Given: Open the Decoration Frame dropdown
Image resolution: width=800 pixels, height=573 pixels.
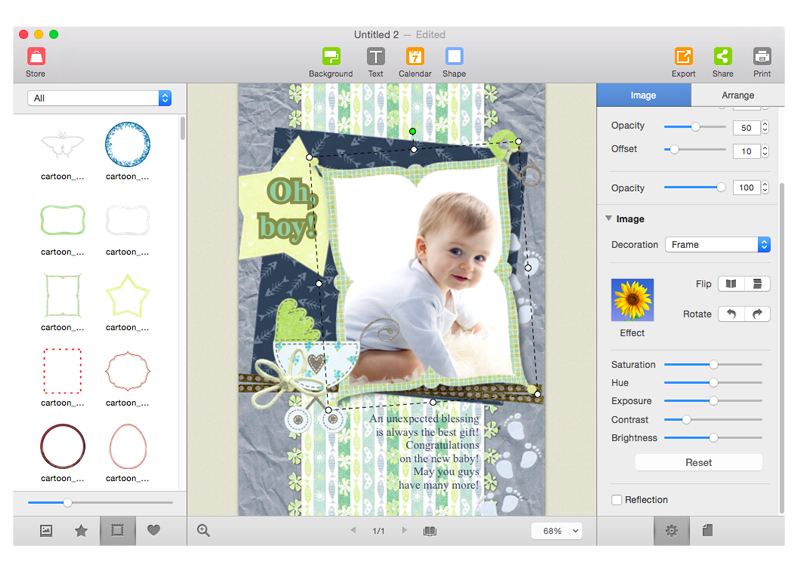Looking at the screenshot, I should point(717,244).
